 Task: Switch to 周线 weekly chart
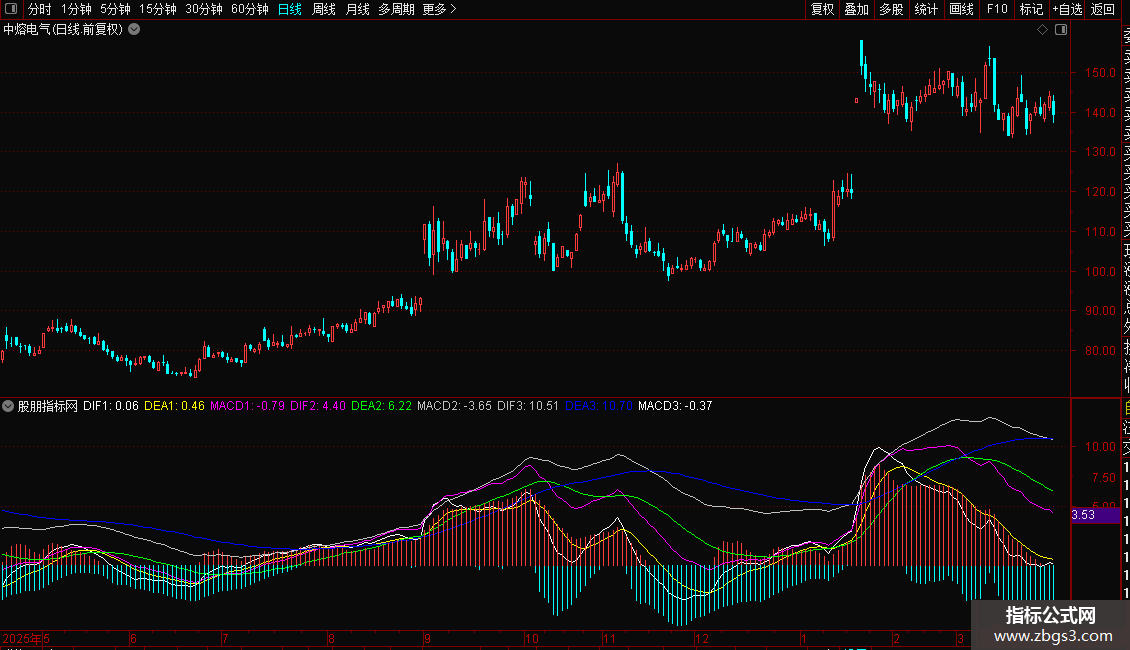coord(324,9)
